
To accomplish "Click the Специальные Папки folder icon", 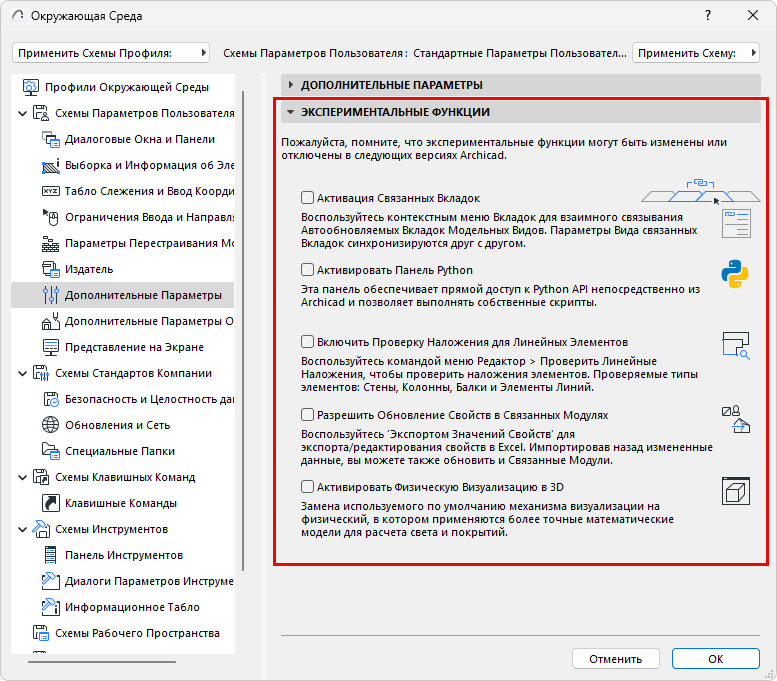I will [51, 451].
